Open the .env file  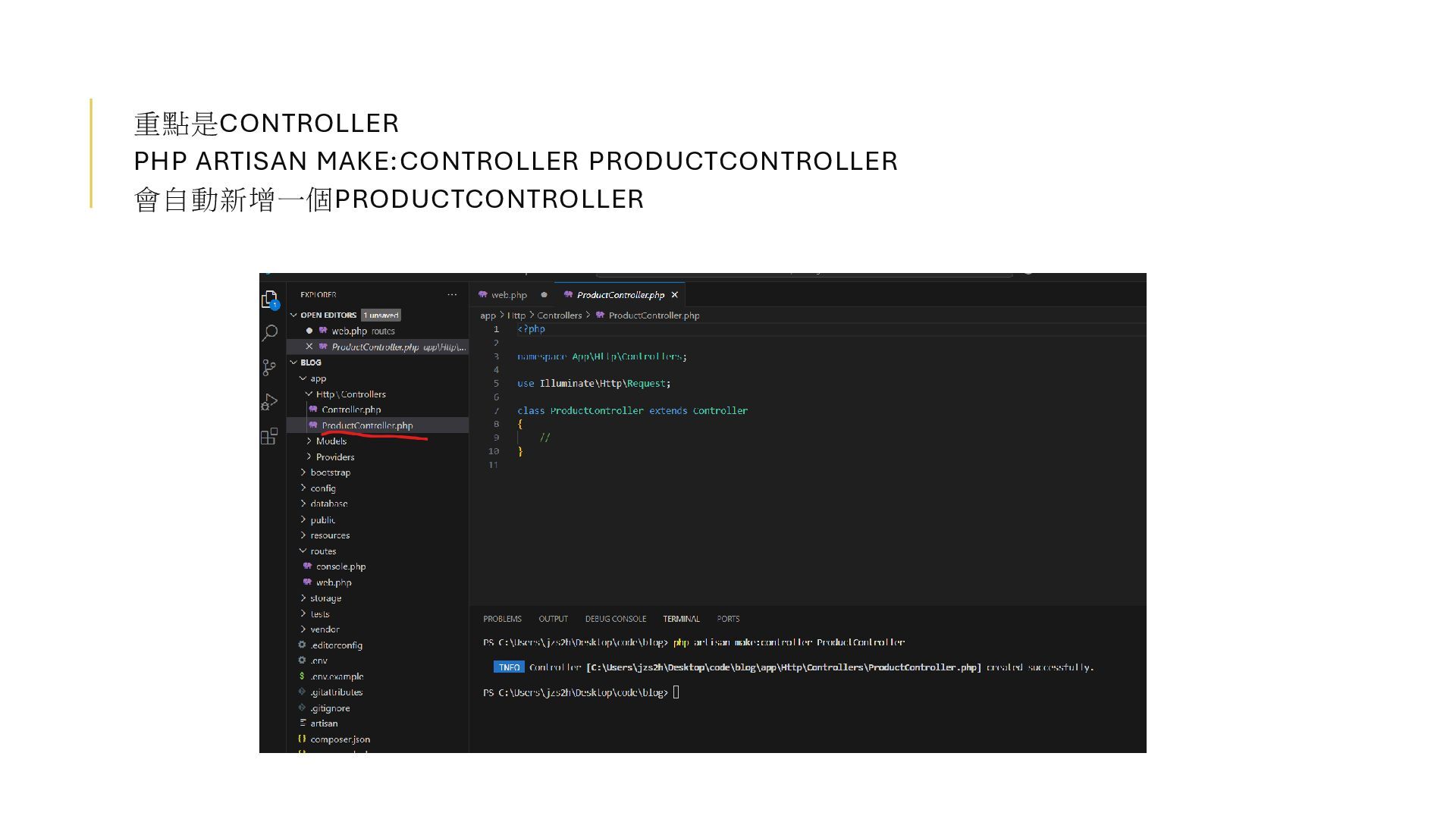click(318, 661)
